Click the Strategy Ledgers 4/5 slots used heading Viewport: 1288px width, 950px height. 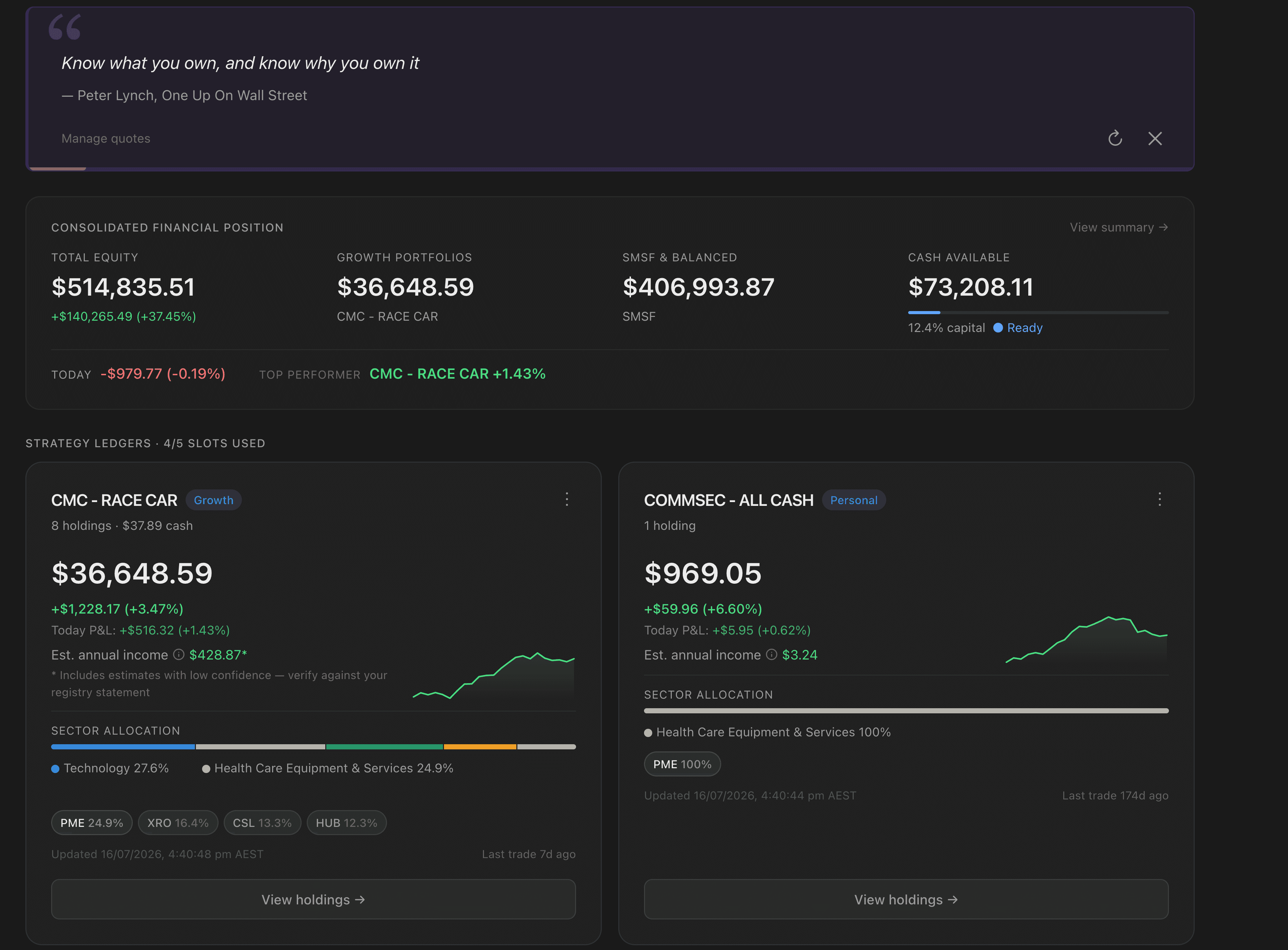click(145, 443)
